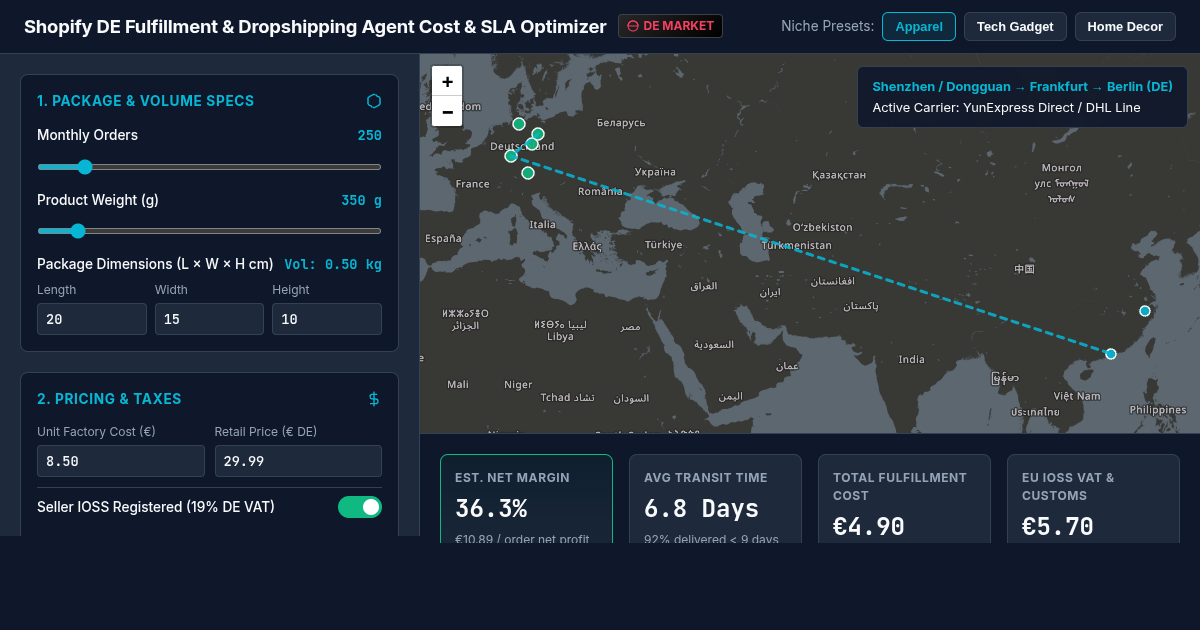Select the Shenzhen origin marker at route start
Screen dimensions: 1200x630
point(1111,354)
